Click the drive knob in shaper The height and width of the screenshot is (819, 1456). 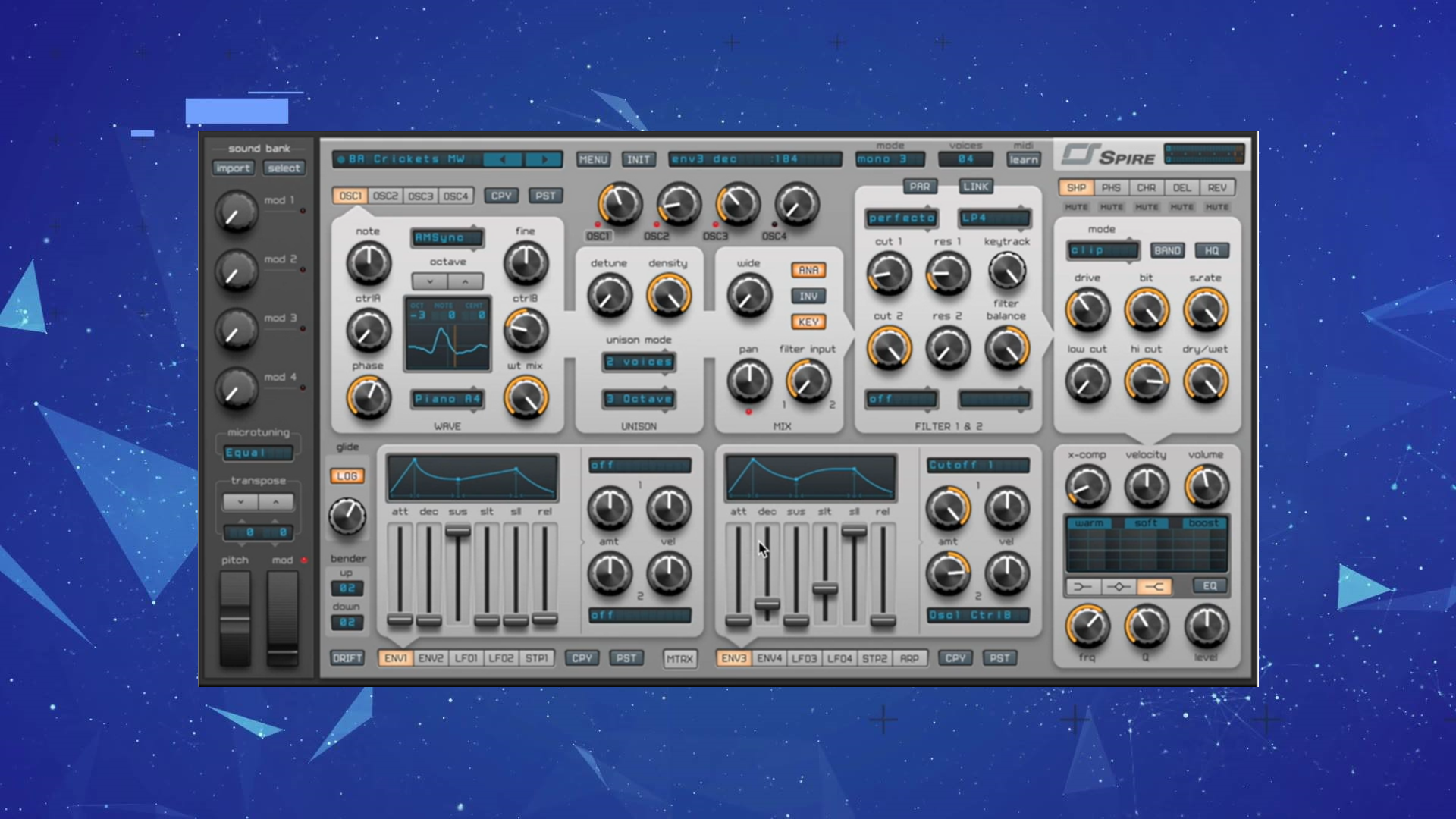1087,310
